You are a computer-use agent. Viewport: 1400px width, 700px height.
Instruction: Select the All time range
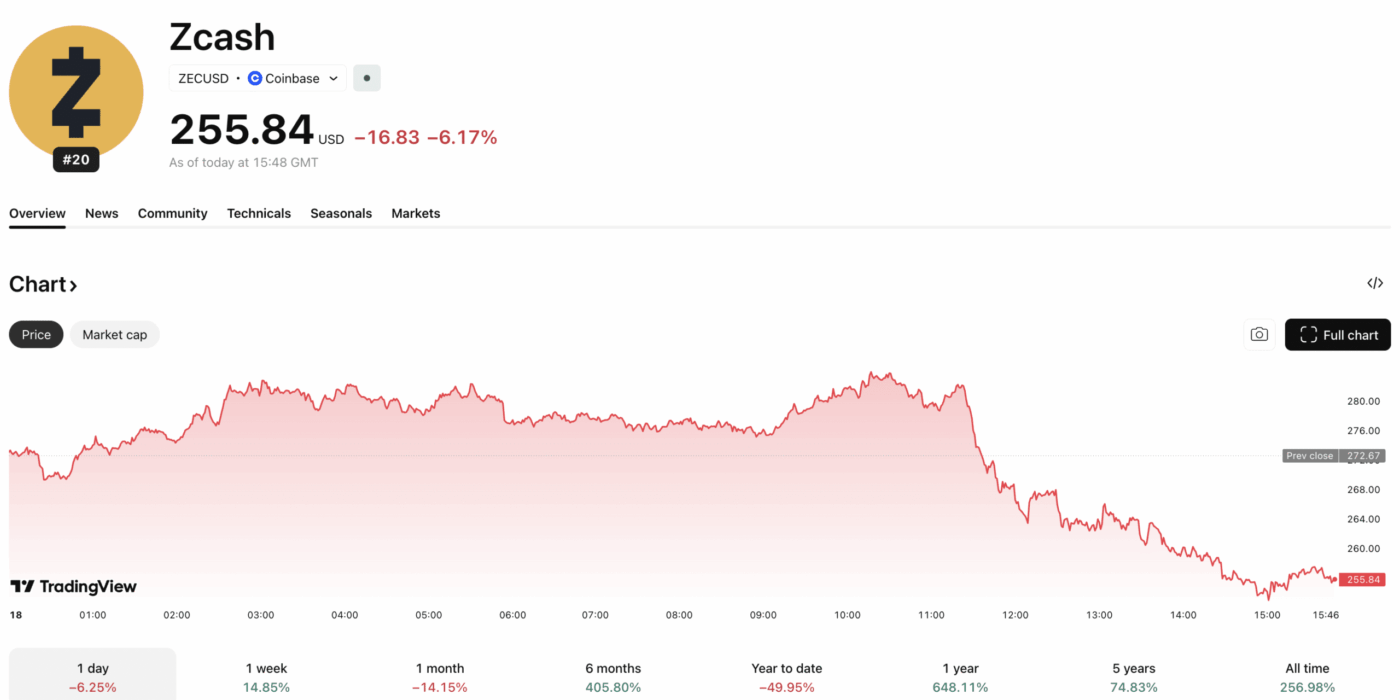pyautogui.click(x=1307, y=677)
